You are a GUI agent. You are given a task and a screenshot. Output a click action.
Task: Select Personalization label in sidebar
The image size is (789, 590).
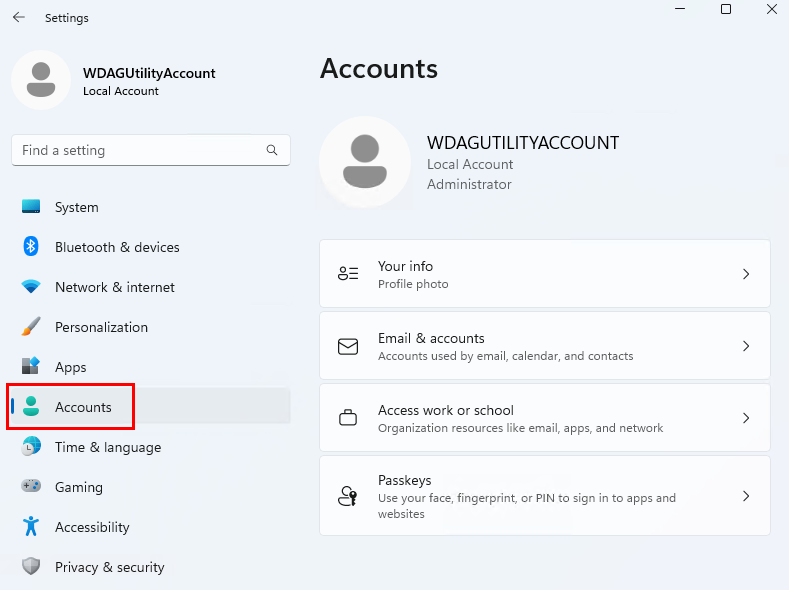pos(101,327)
